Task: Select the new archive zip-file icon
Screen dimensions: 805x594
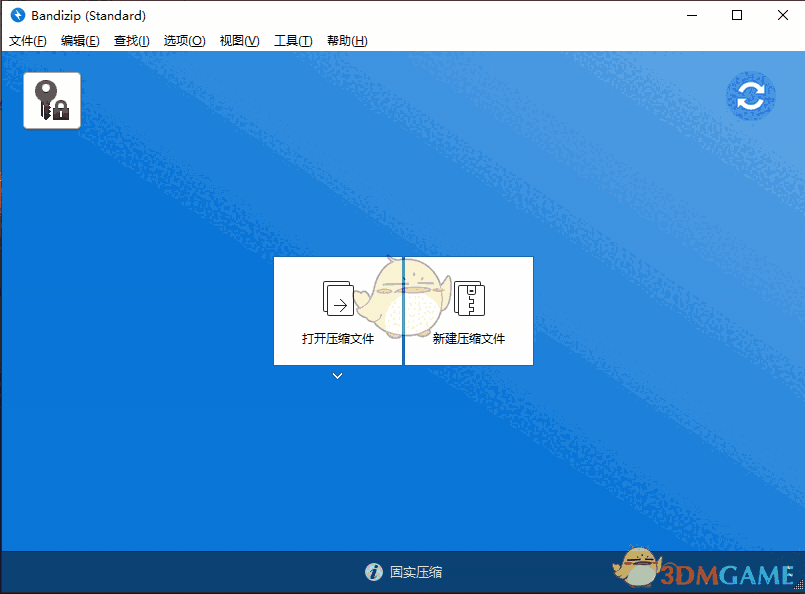Action: [468, 296]
